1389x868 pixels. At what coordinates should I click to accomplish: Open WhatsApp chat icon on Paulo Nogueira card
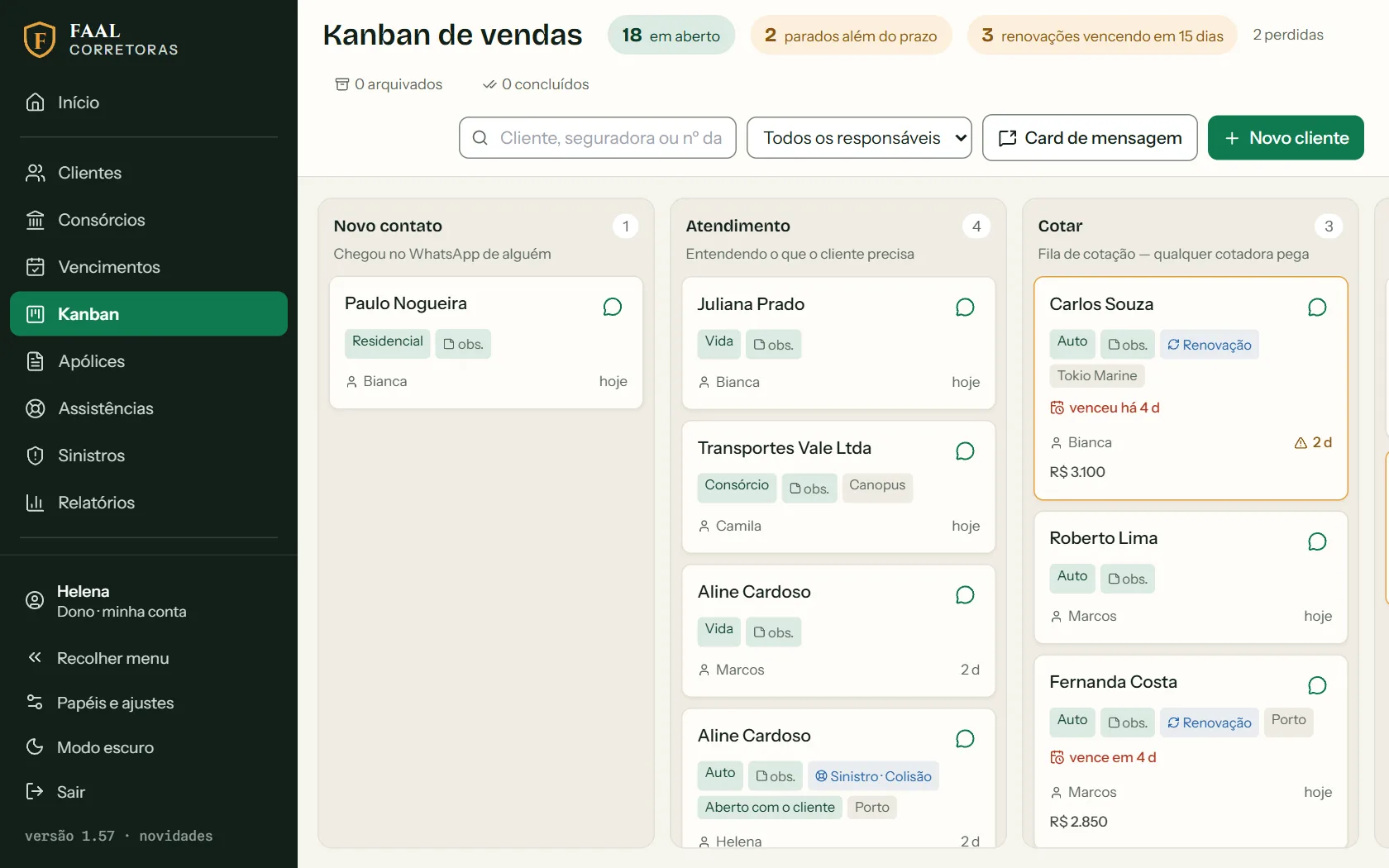[x=613, y=308]
